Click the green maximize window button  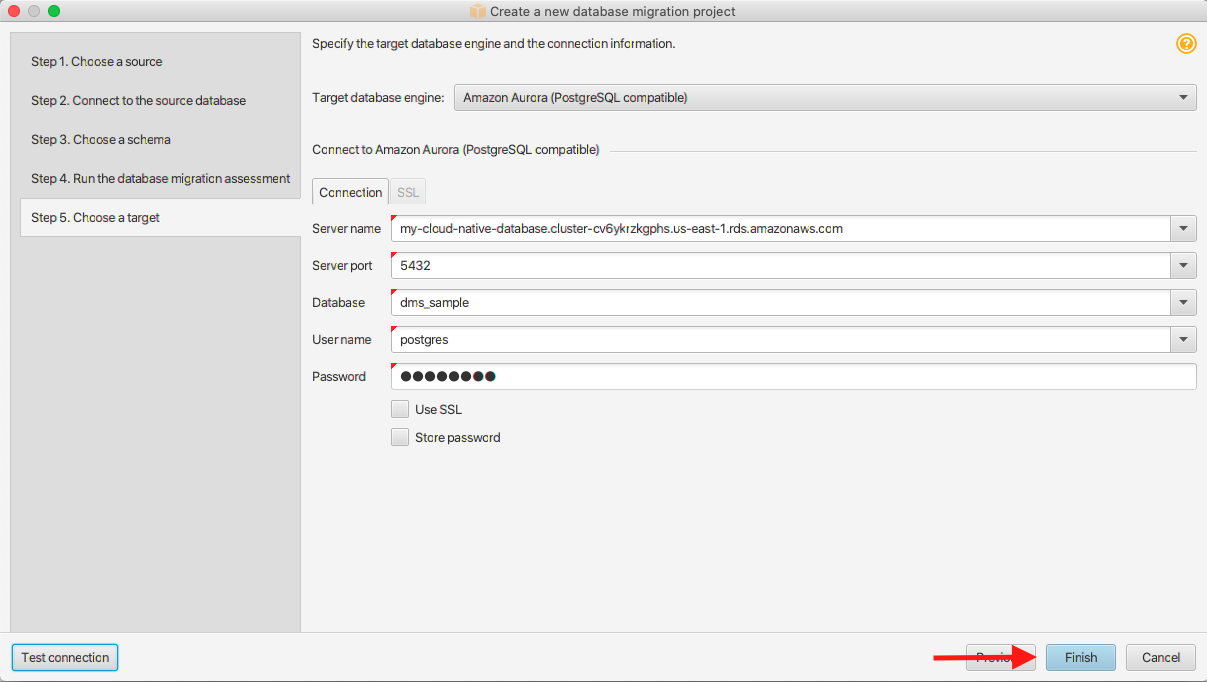point(54,11)
